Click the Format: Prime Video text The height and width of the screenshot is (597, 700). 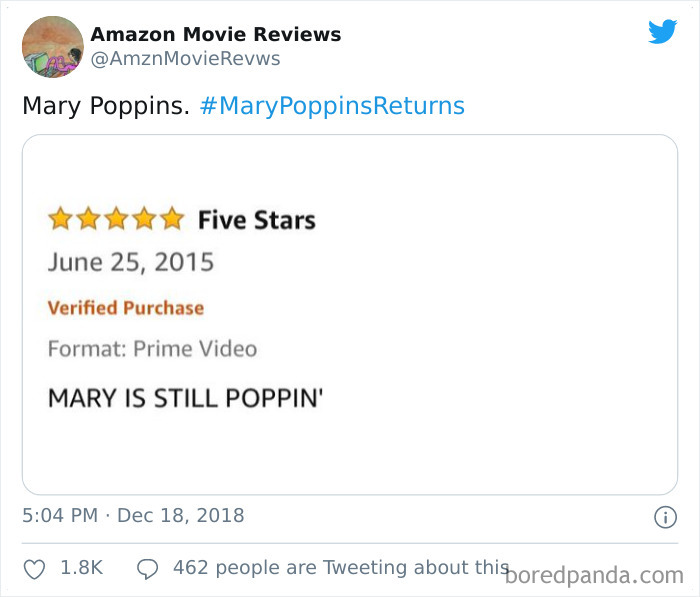coord(152,349)
